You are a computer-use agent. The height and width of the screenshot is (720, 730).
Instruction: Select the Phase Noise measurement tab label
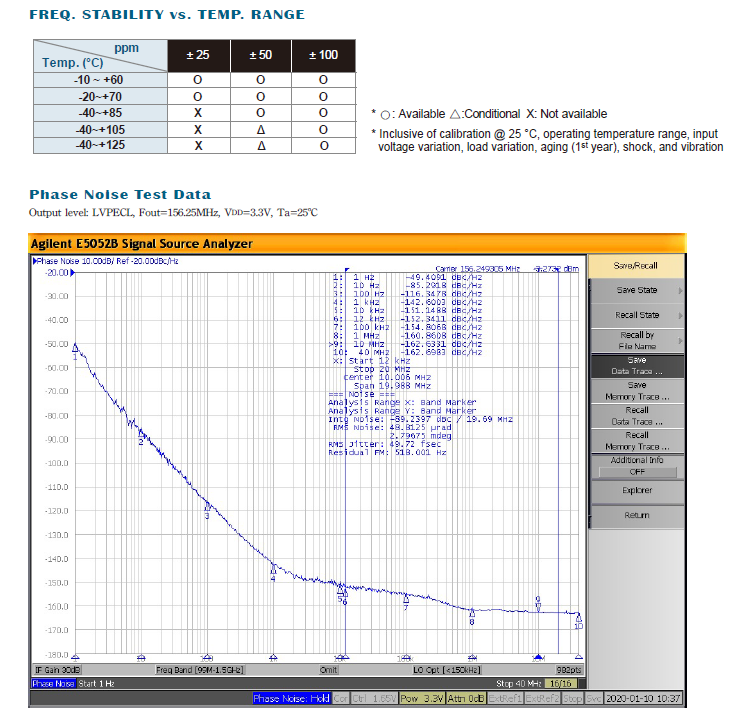pyautogui.click(x=54, y=684)
